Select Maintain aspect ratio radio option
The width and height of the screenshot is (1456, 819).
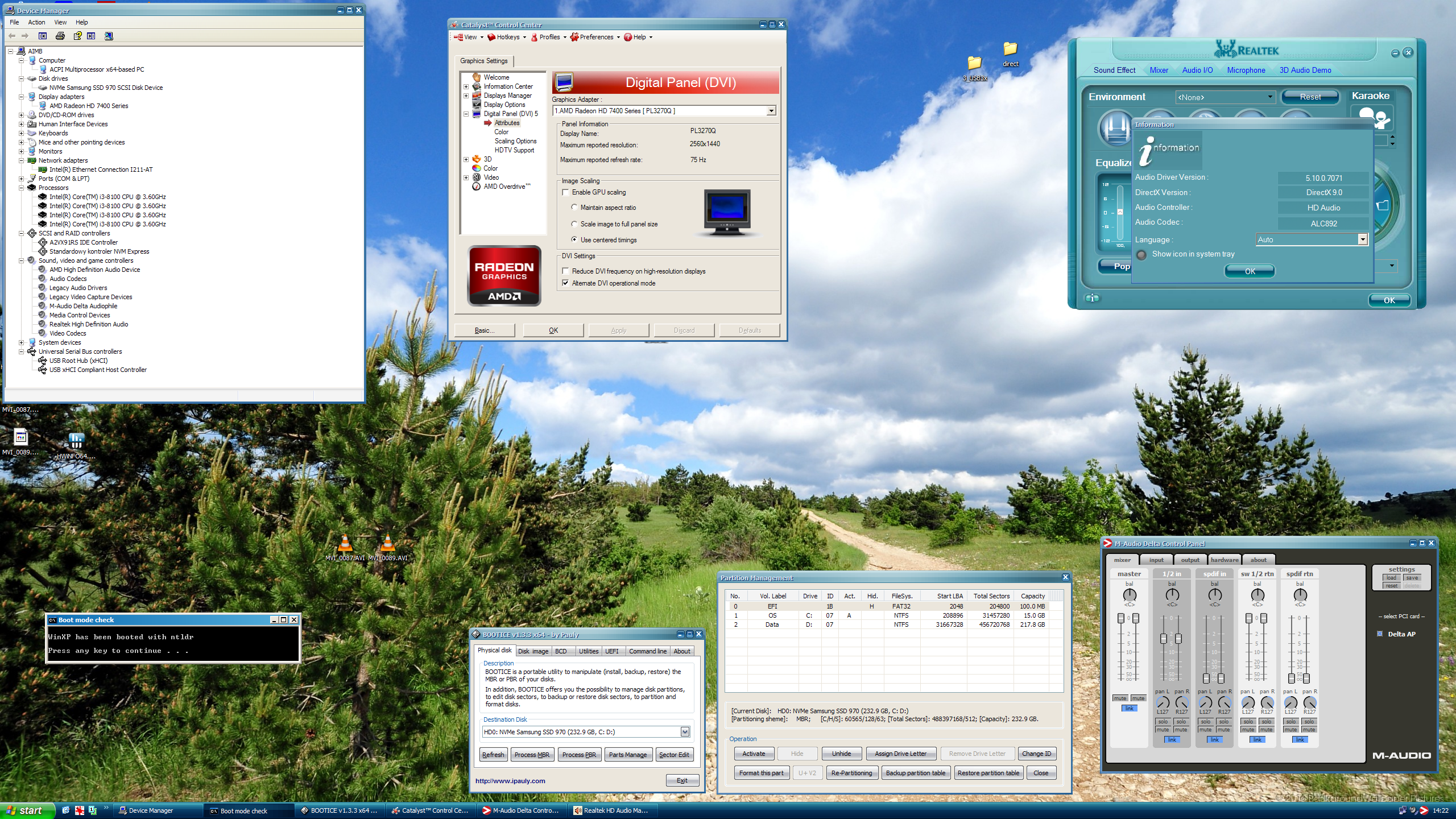click(574, 208)
